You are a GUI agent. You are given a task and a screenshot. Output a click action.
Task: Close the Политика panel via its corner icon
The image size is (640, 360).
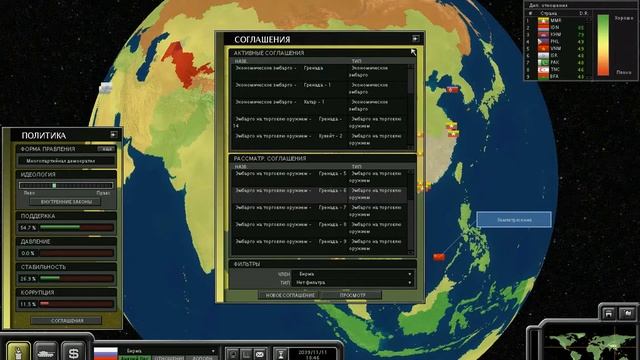pyautogui.click(x=113, y=134)
